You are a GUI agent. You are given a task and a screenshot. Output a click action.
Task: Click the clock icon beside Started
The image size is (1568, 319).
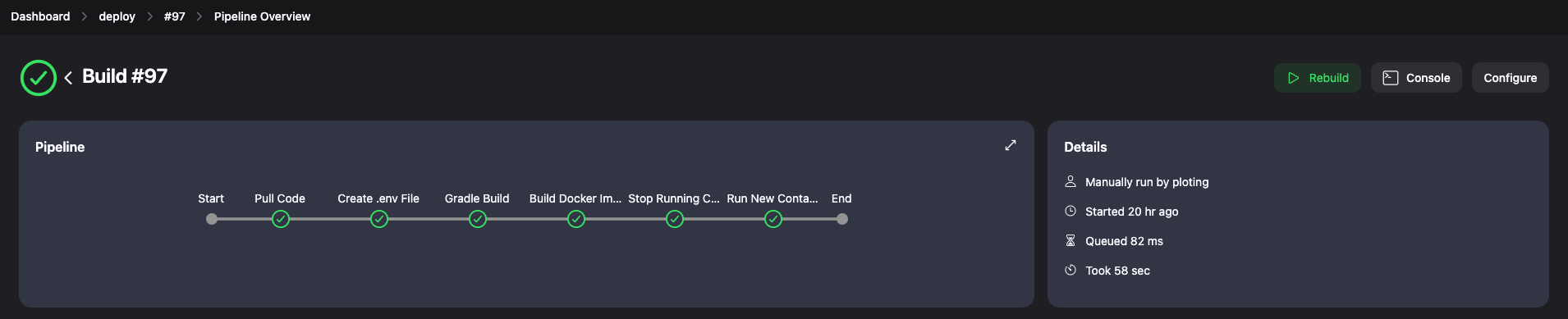click(x=1071, y=211)
